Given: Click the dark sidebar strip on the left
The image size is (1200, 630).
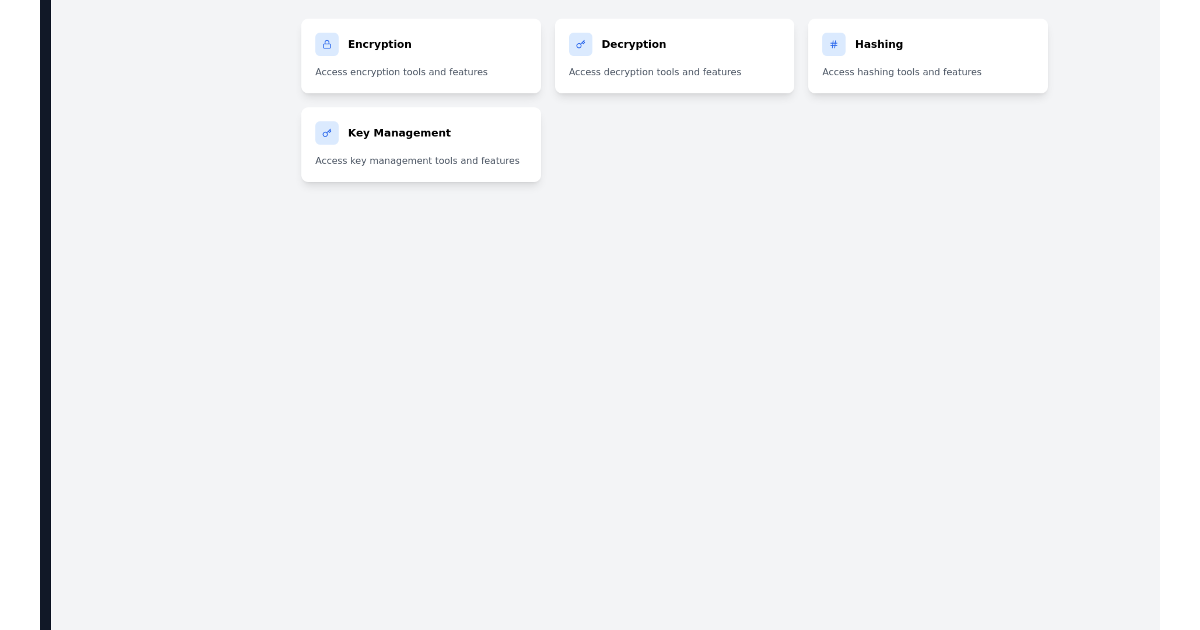Looking at the screenshot, I should pos(45,315).
